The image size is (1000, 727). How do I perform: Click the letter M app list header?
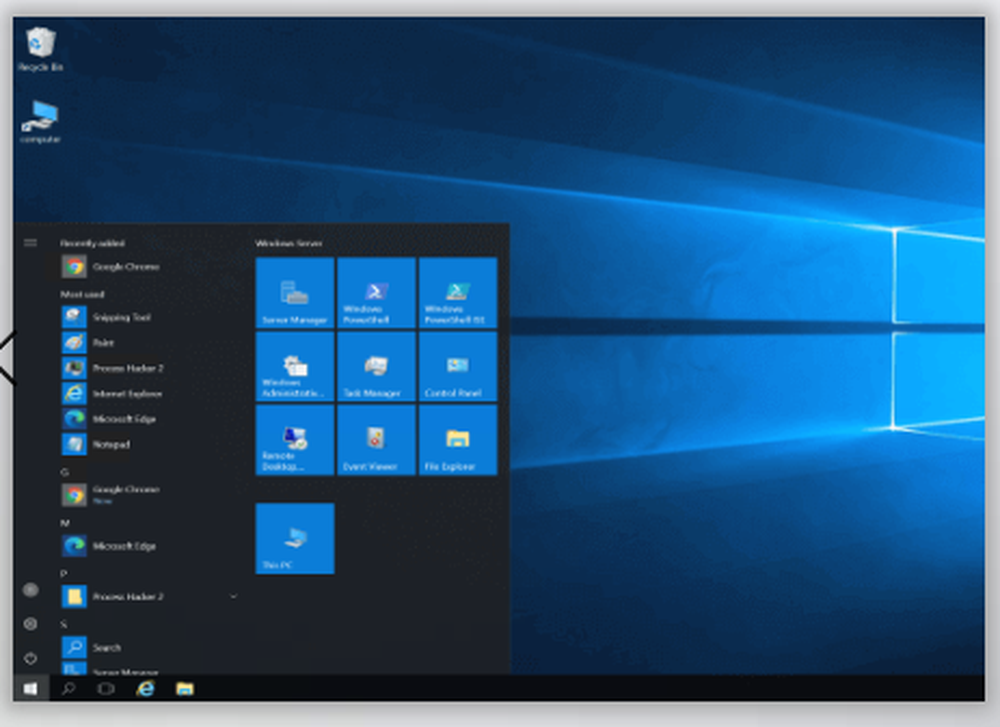64,523
